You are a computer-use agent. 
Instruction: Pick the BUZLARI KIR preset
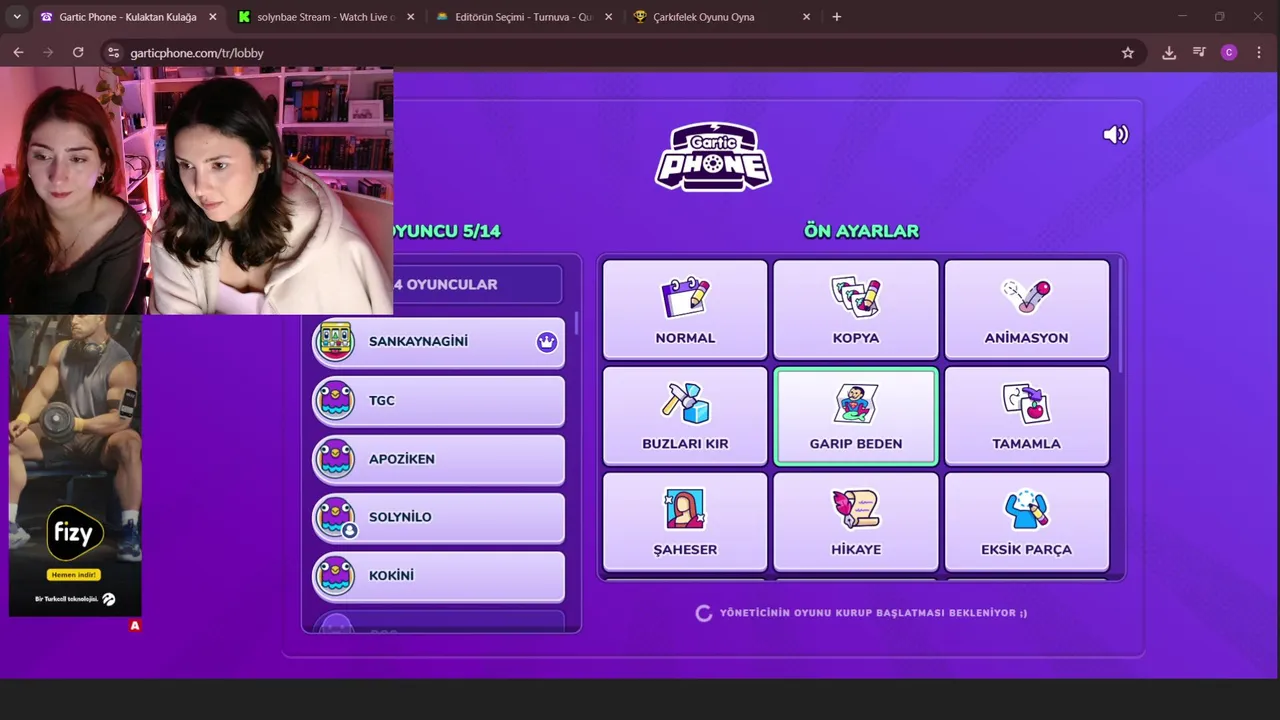[685, 416]
